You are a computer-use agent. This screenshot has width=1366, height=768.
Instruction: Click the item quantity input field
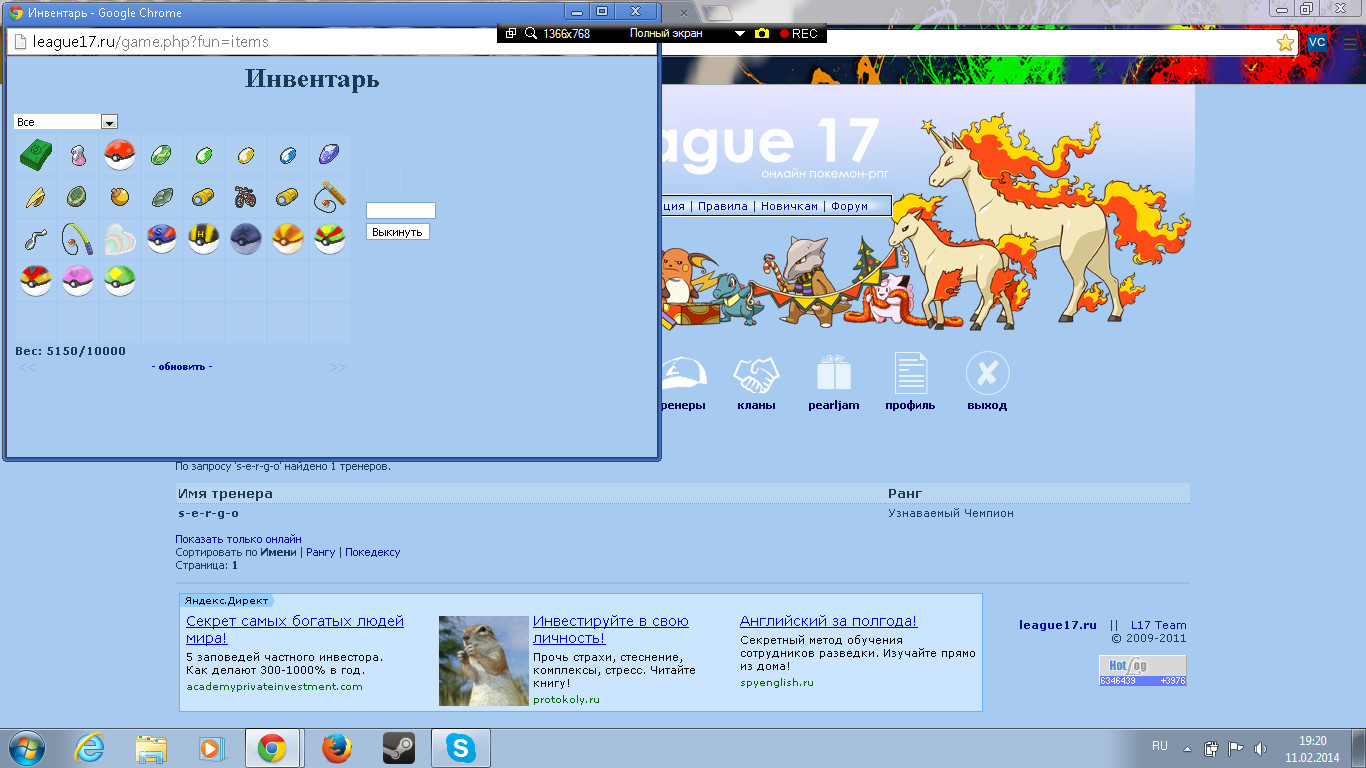coord(401,210)
